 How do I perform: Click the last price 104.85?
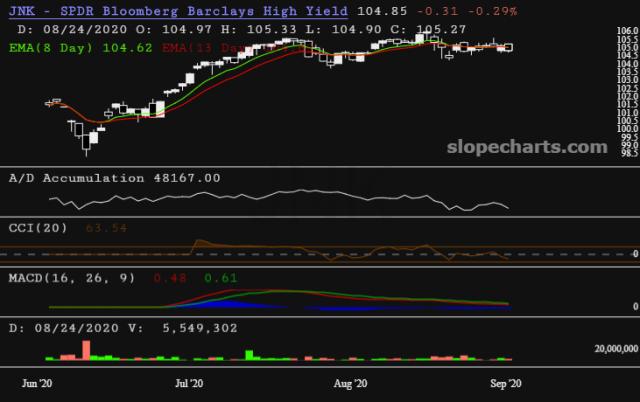(x=382, y=11)
